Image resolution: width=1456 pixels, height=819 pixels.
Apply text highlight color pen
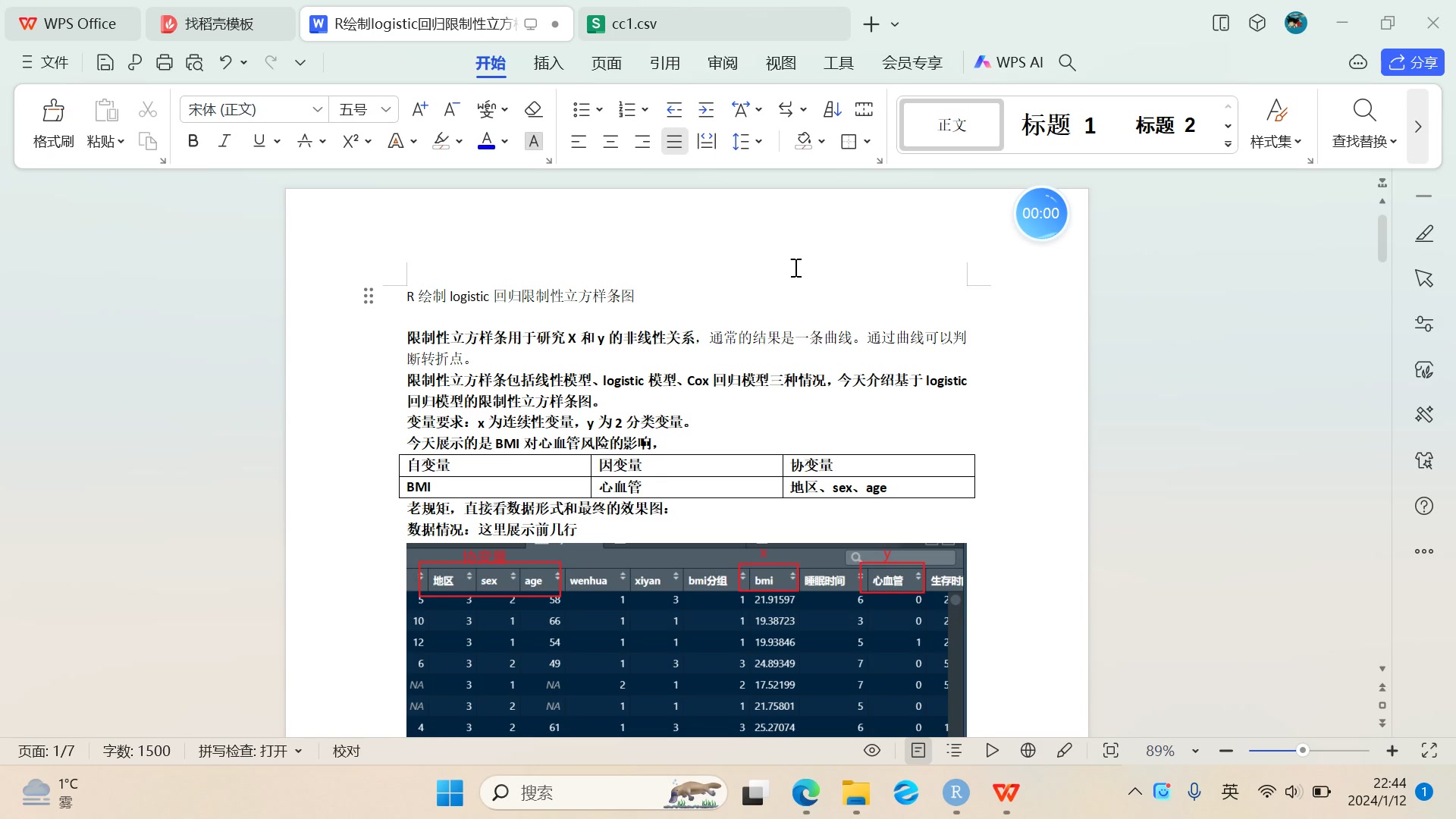click(x=441, y=141)
